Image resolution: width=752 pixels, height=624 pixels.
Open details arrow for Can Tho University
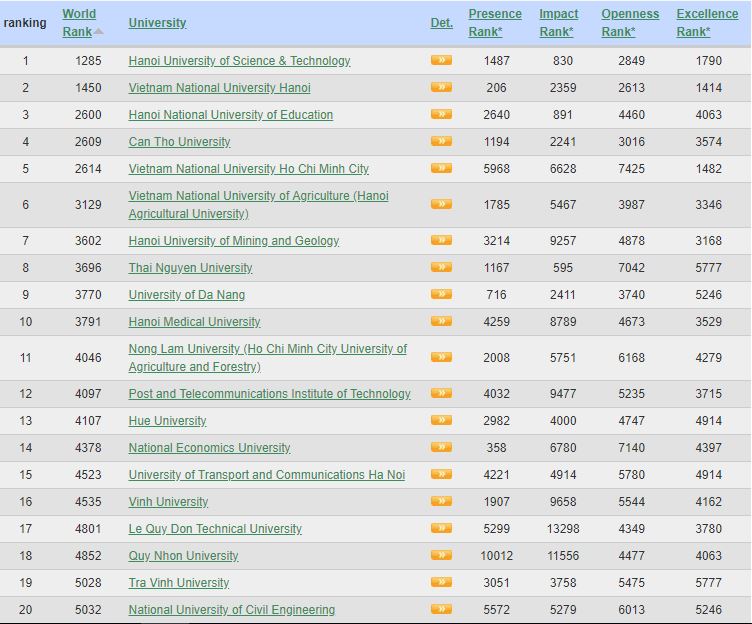point(441,141)
